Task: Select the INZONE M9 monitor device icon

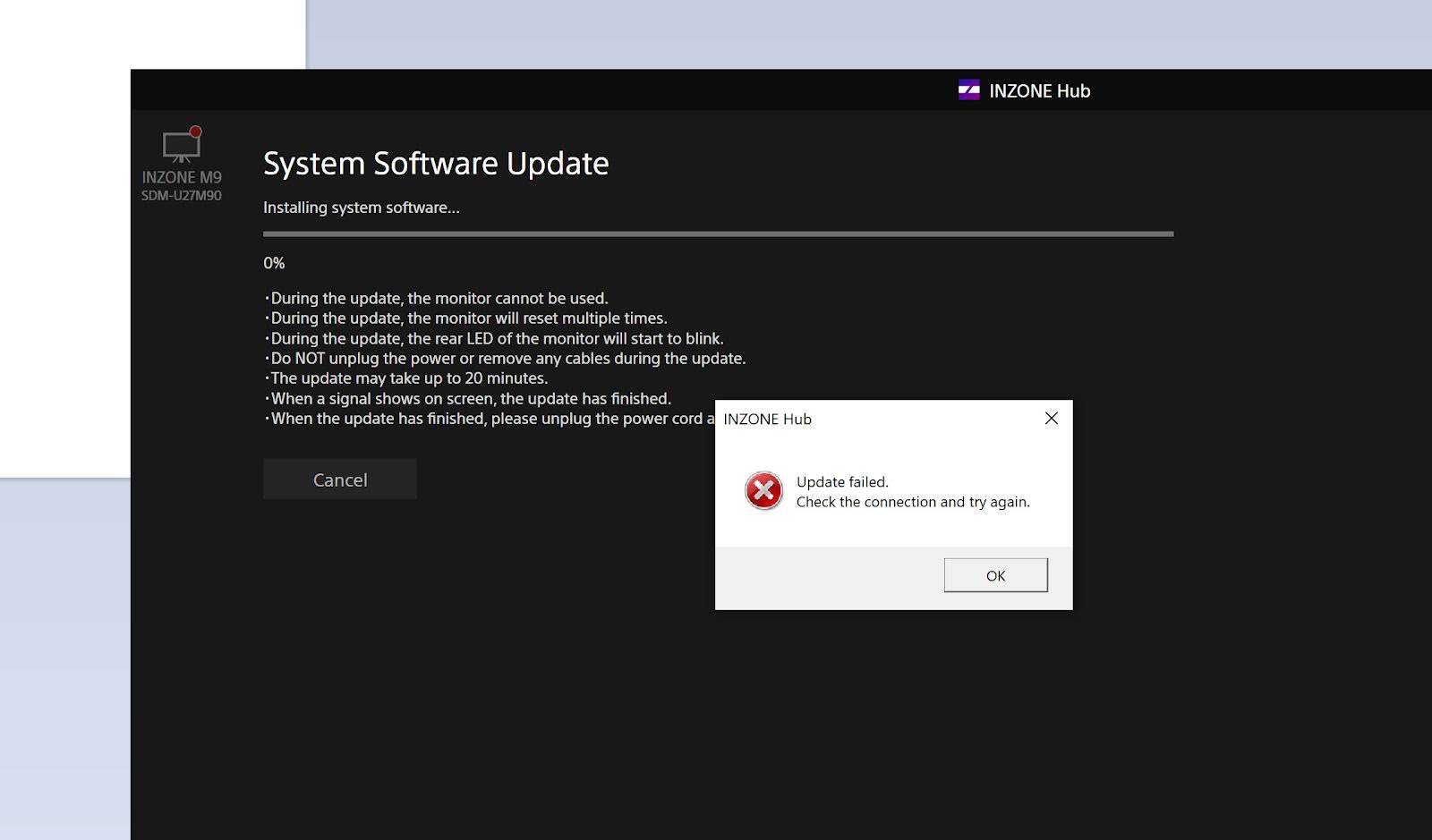Action: tap(182, 146)
